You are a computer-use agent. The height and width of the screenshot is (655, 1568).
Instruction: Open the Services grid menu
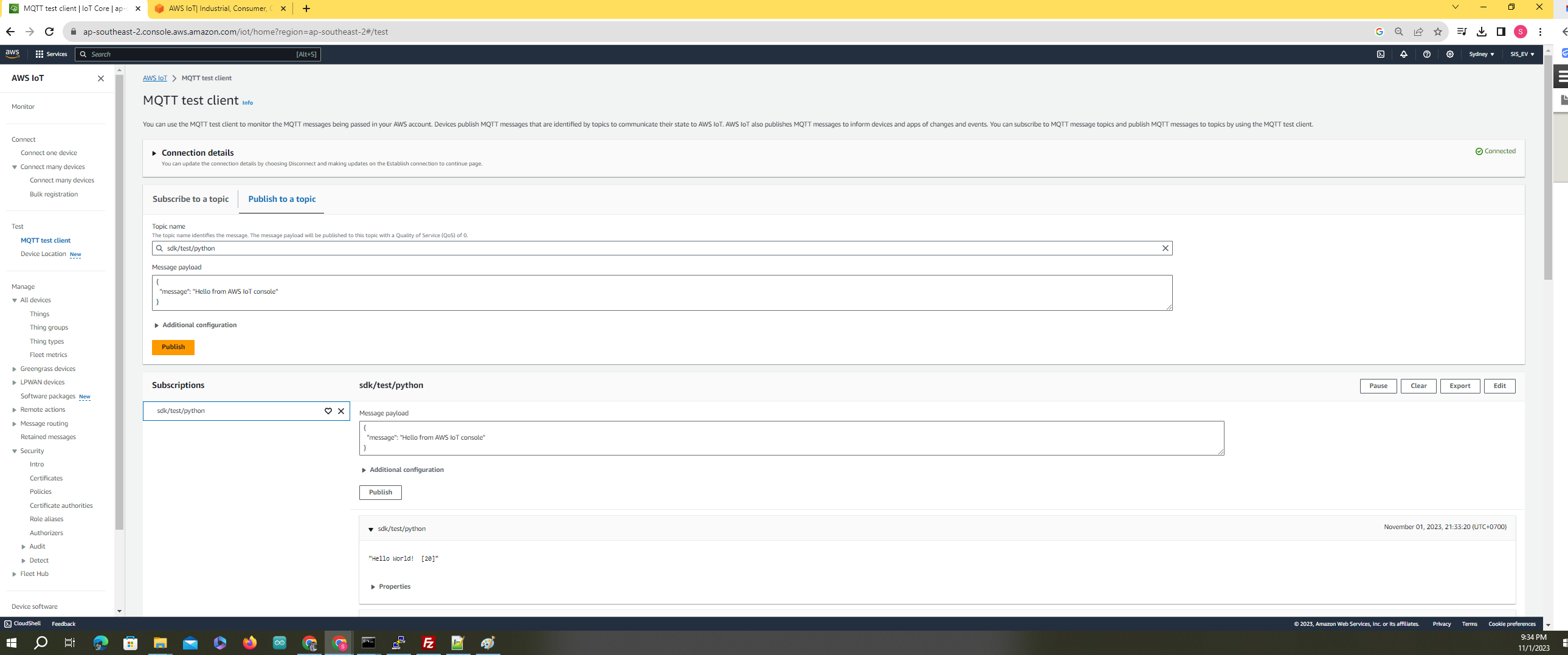point(51,54)
